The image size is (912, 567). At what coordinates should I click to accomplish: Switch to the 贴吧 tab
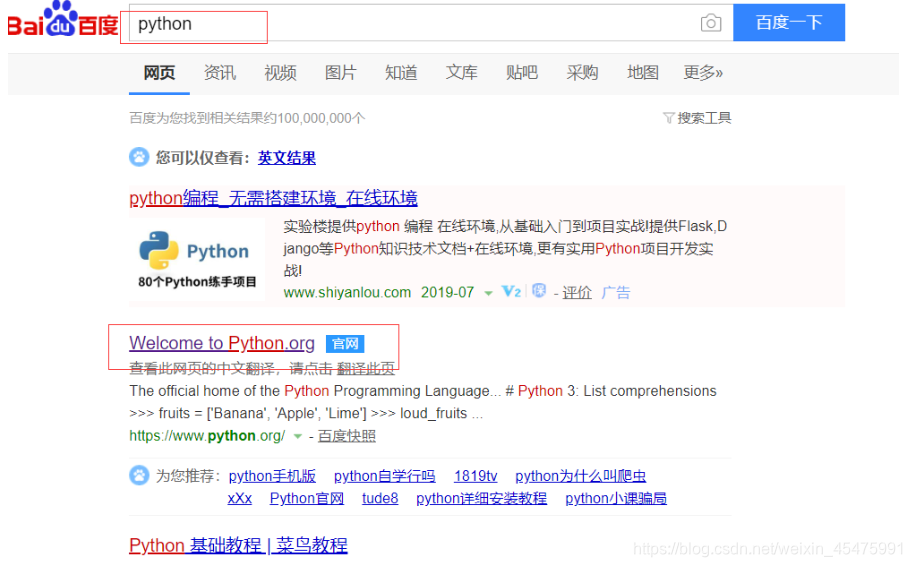(x=522, y=73)
